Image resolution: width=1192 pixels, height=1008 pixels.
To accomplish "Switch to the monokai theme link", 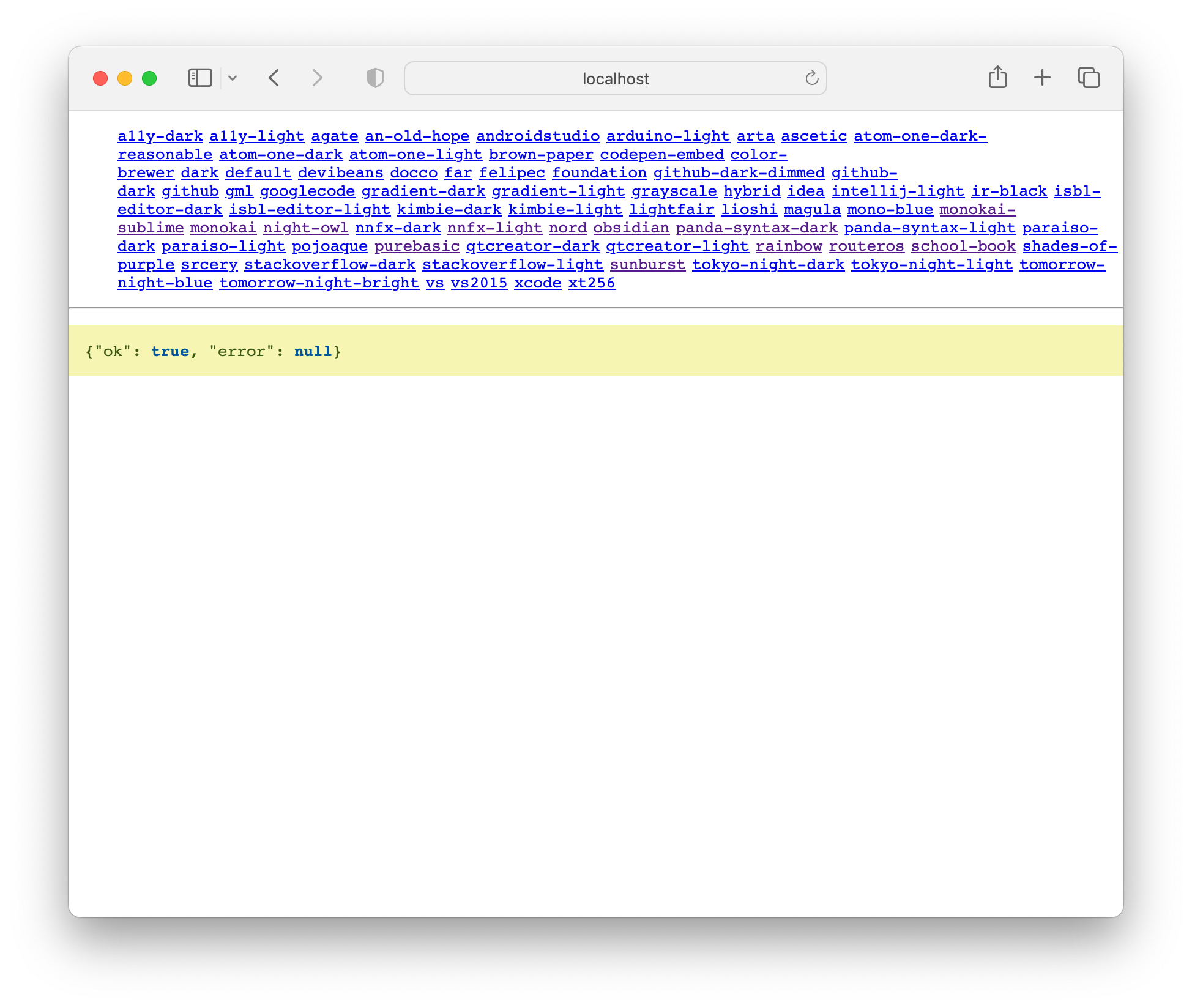I will tap(223, 228).
